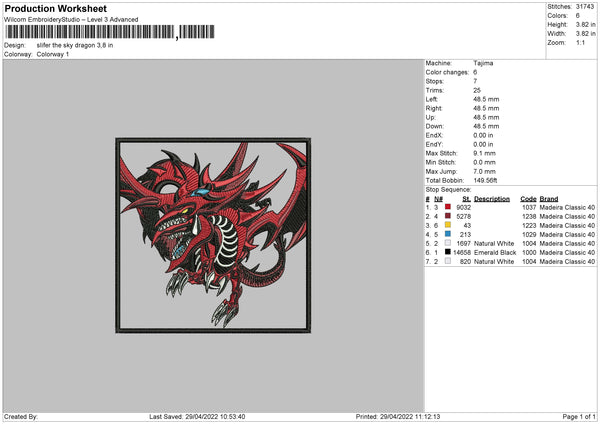
Task: Click the red swatch in stop row 1
Action: tap(448, 207)
